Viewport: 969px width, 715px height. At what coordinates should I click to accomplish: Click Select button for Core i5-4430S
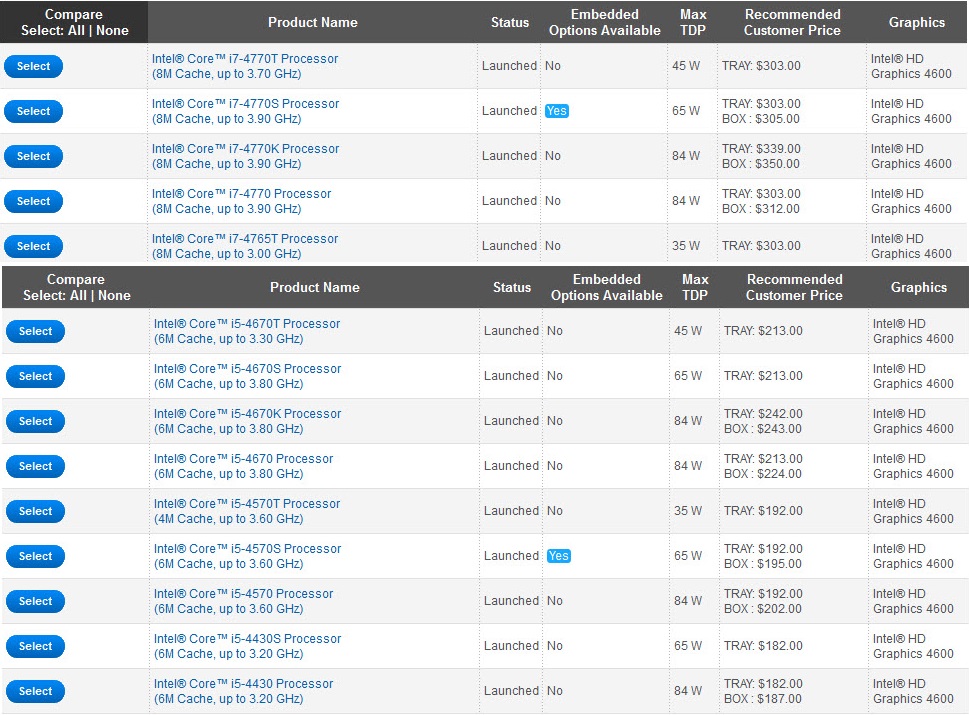[x=35, y=646]
